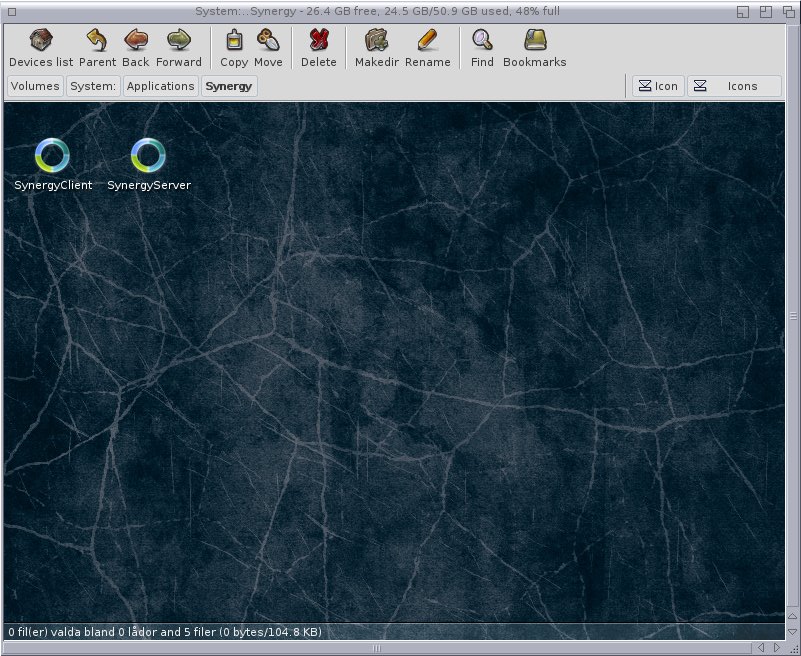Click the scroll up arrow
Image resolution: width=801 pixels, height=656 pixels.
[x=793, y=616]
